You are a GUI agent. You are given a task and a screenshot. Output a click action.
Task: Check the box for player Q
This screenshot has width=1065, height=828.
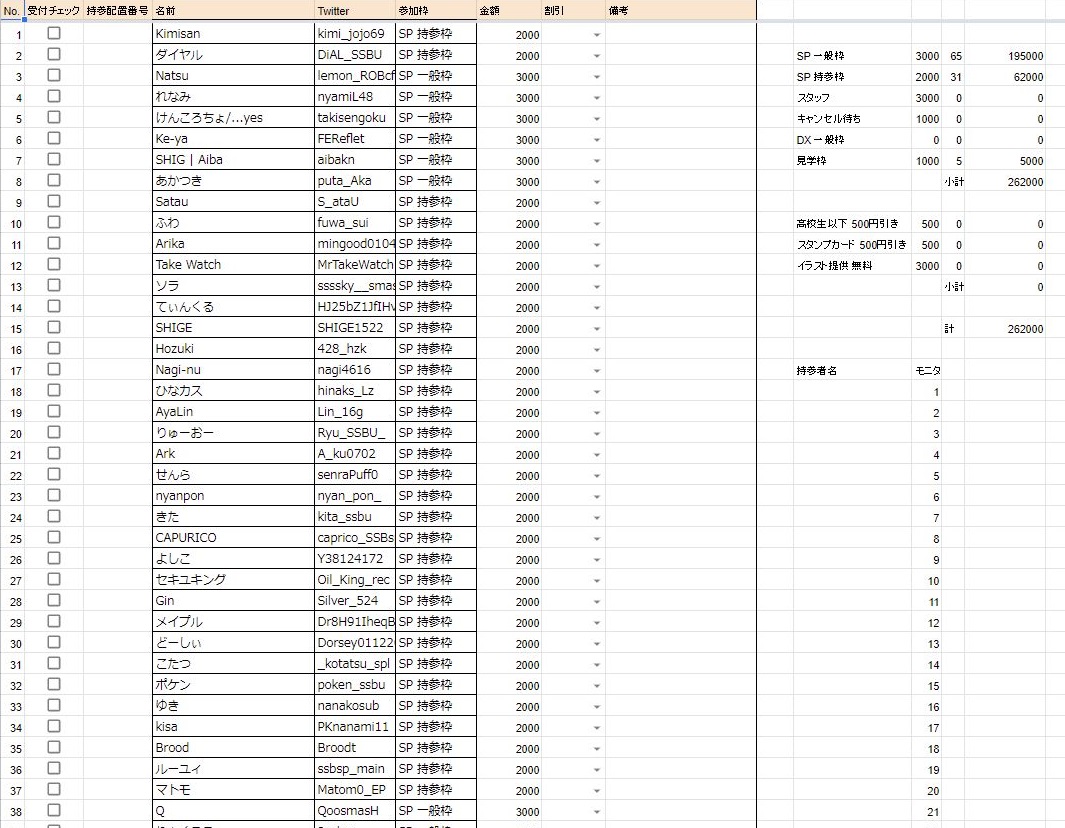(x=54, y=810)
